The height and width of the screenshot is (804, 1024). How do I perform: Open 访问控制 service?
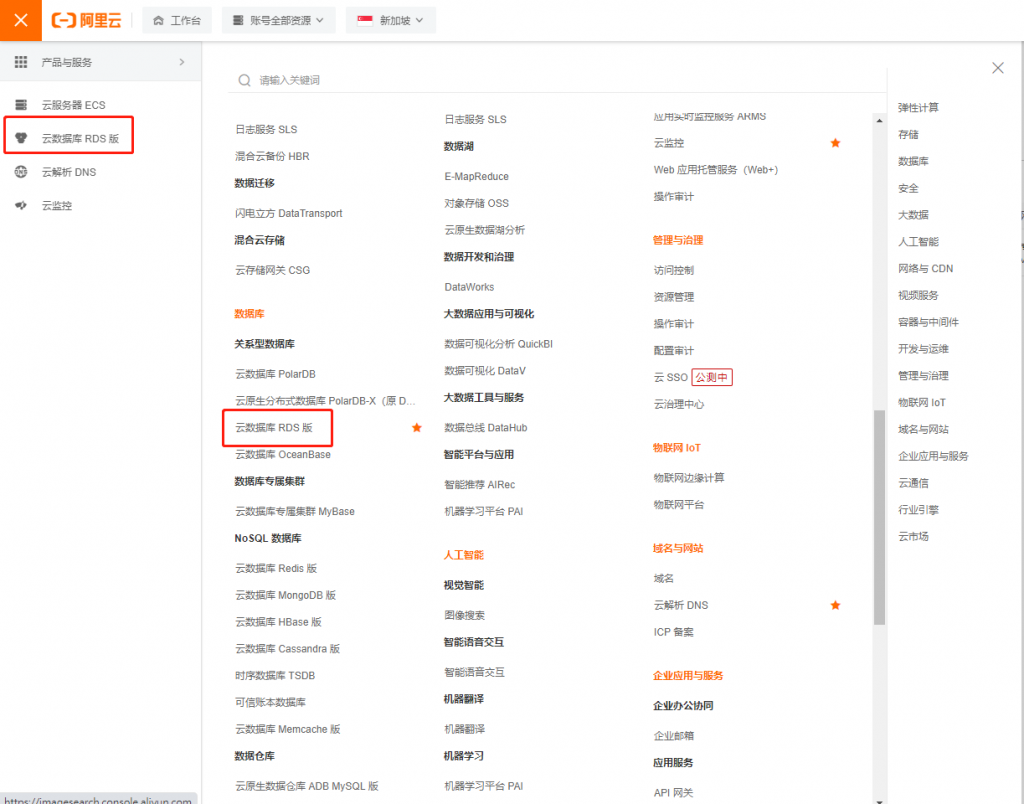tap(673, 270)
